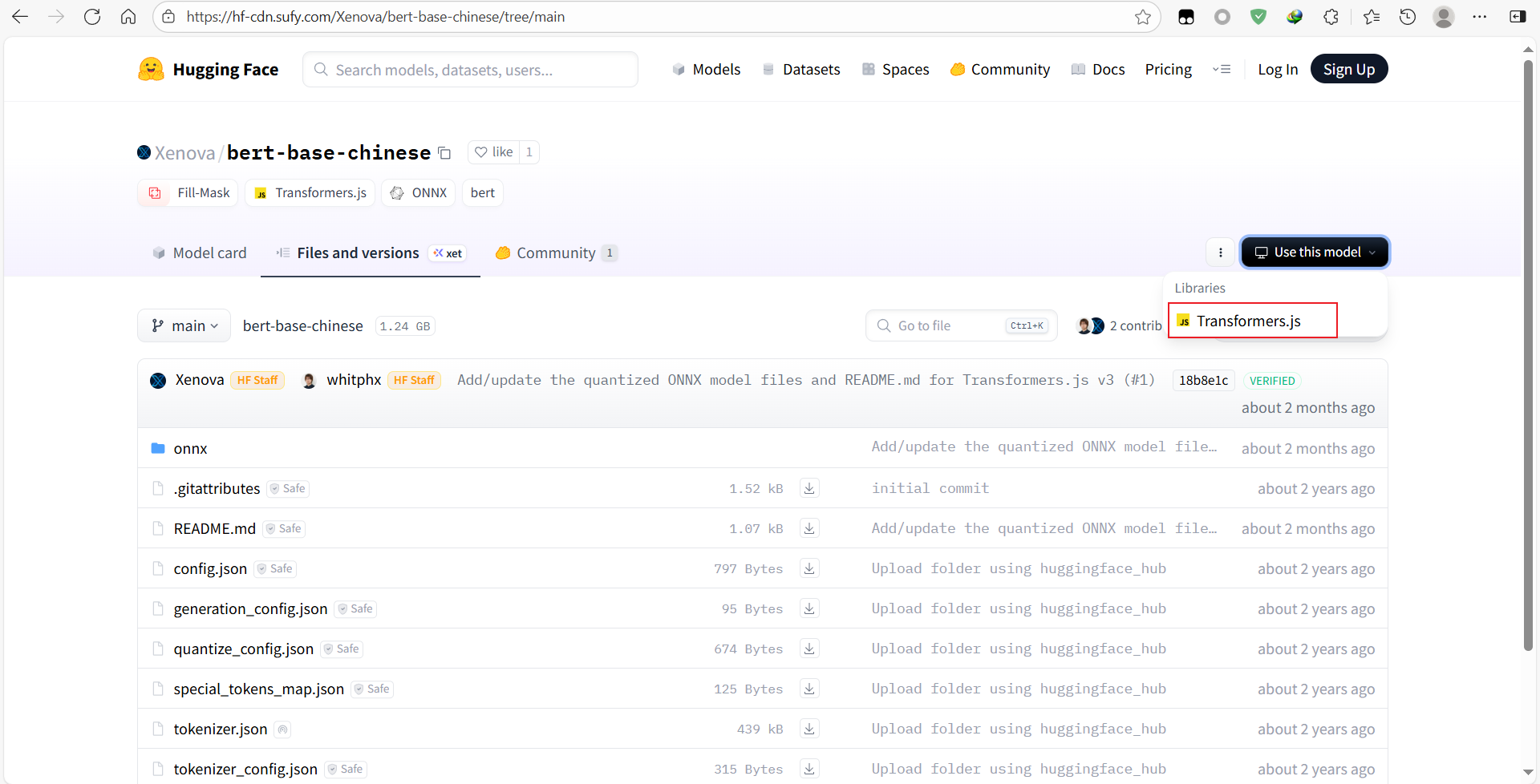
Task: Click the Xenova owner link
Action: 184,153
